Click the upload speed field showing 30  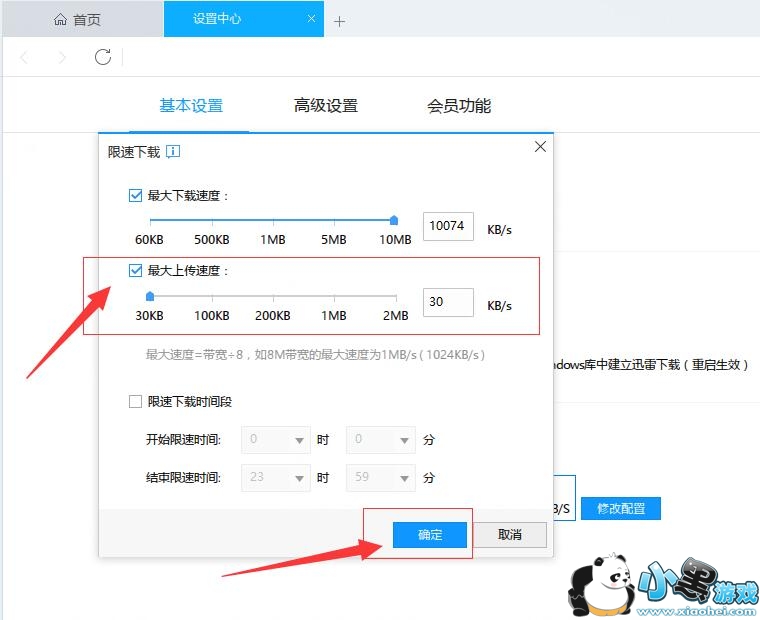pos(448,302)
